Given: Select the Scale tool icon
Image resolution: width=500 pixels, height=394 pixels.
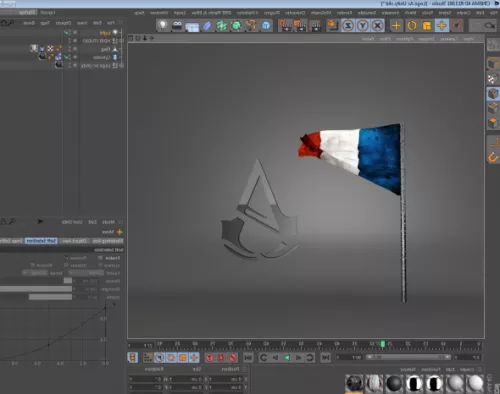Looking at the screenshot, I should 427,26.
